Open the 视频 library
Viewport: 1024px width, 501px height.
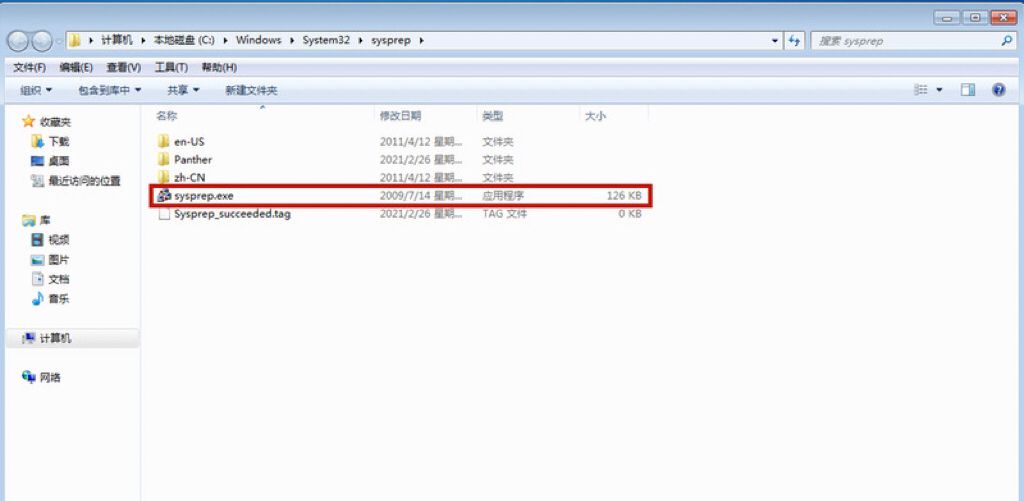(51, 240)
